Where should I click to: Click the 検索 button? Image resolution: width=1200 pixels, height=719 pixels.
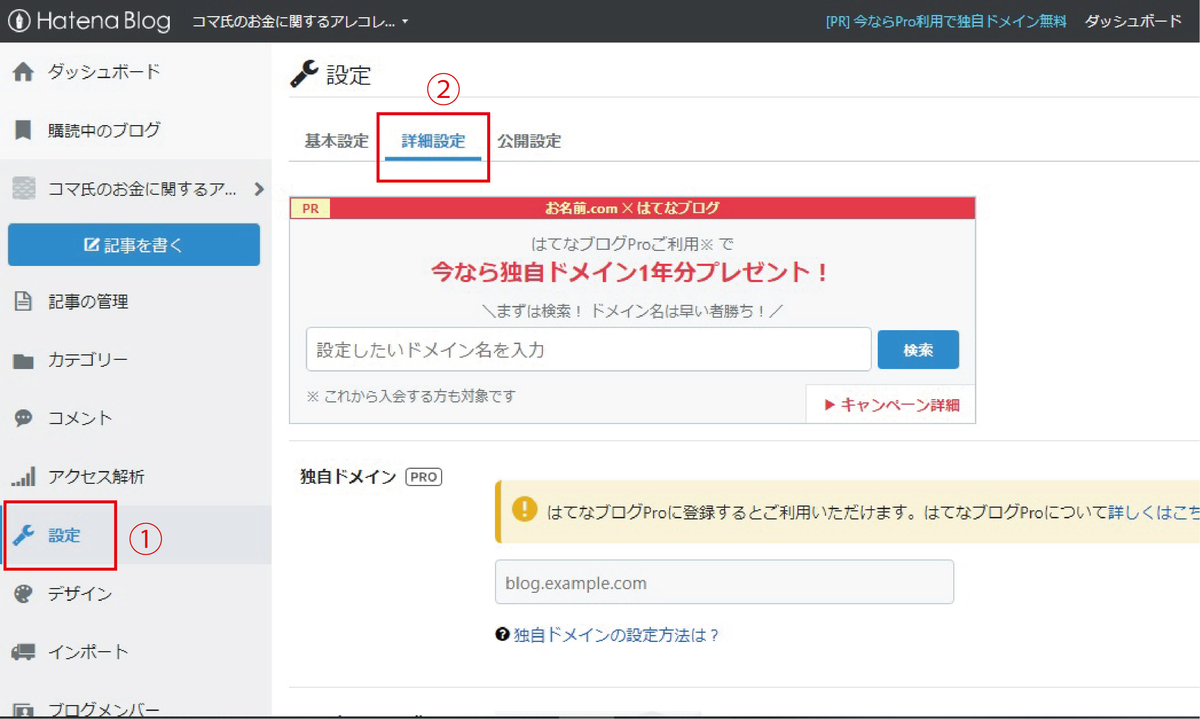pyautogui.click(x=918, y=350)
